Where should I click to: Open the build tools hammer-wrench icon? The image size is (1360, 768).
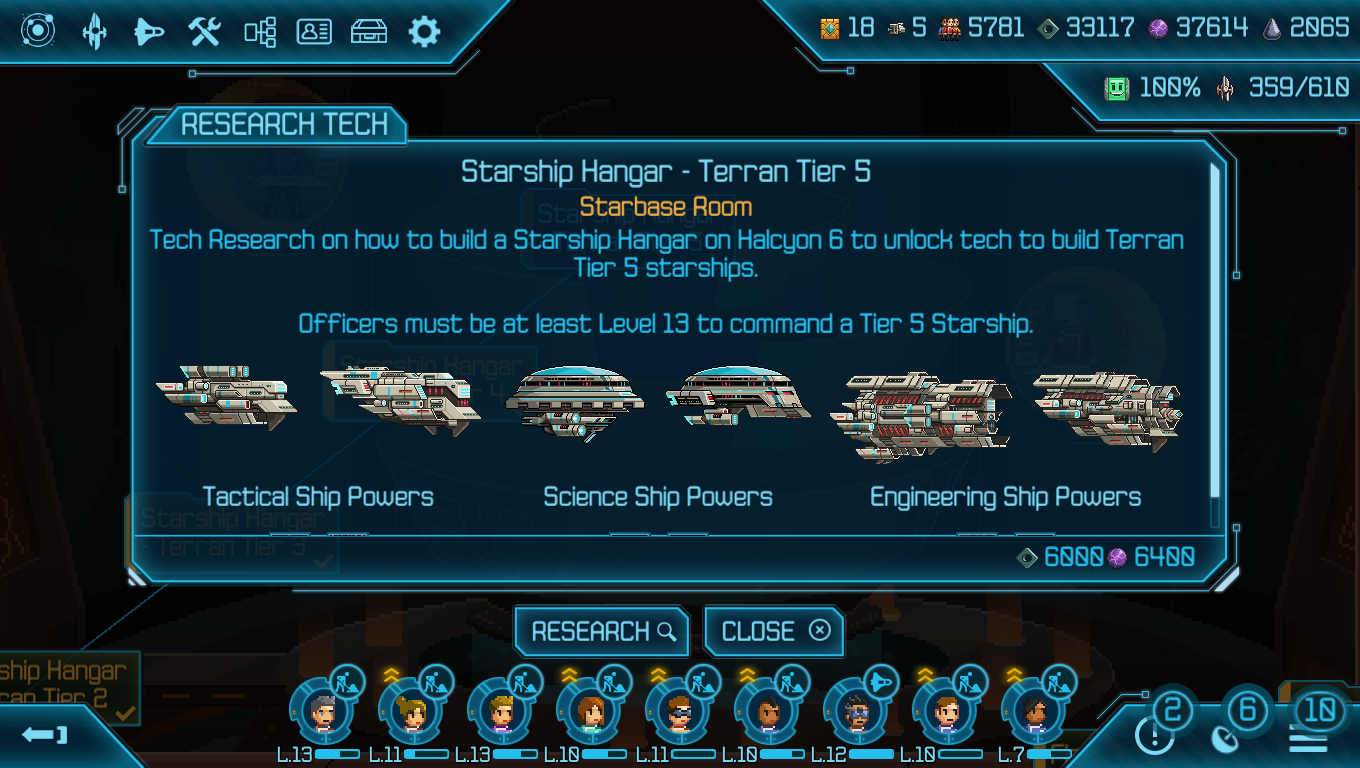[204, 32]
